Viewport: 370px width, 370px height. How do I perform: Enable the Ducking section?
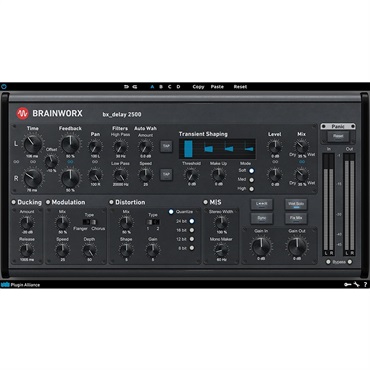click(x=14, y=202)
